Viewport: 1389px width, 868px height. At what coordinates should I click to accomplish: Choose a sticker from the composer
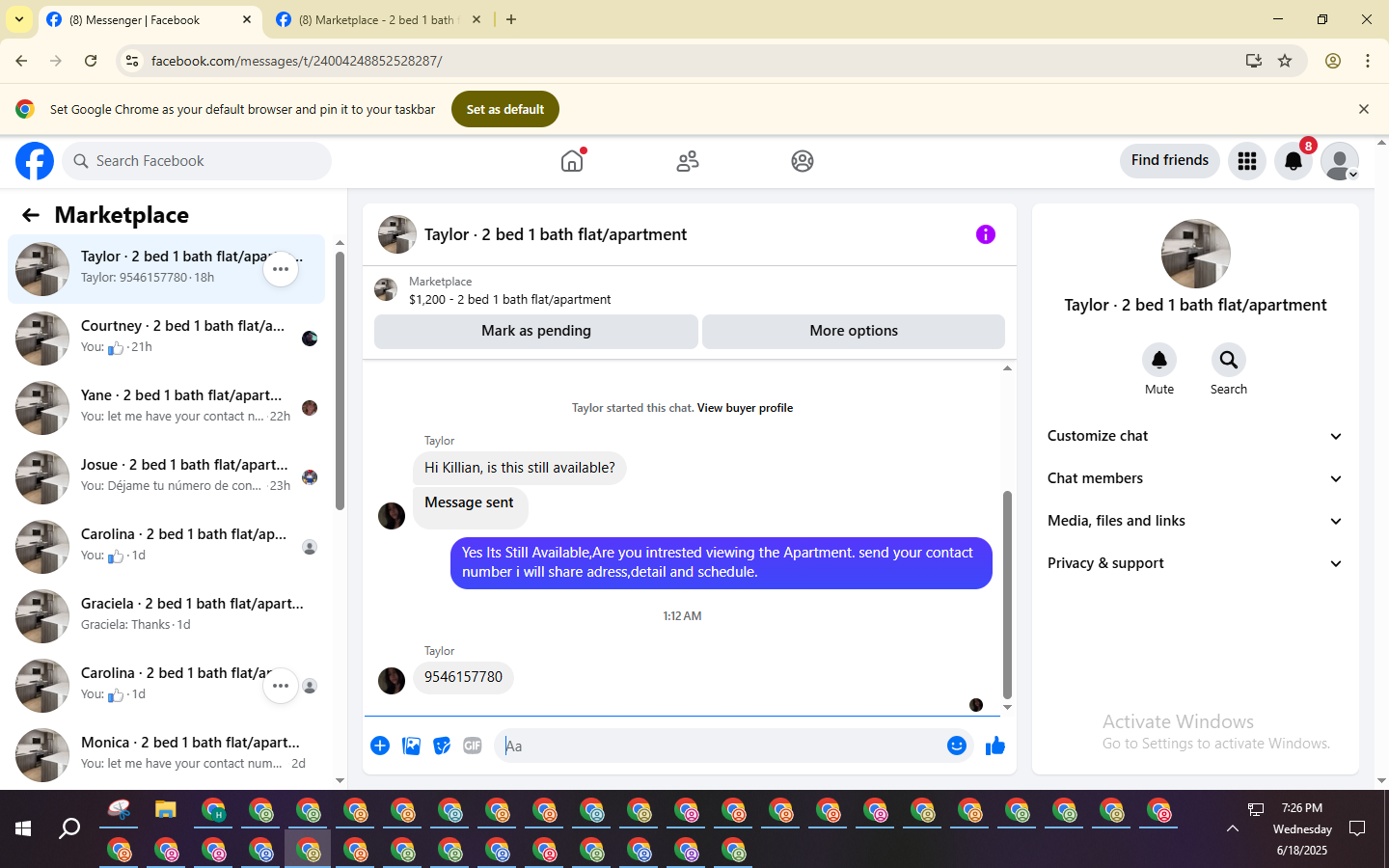(x=442, y=746)
